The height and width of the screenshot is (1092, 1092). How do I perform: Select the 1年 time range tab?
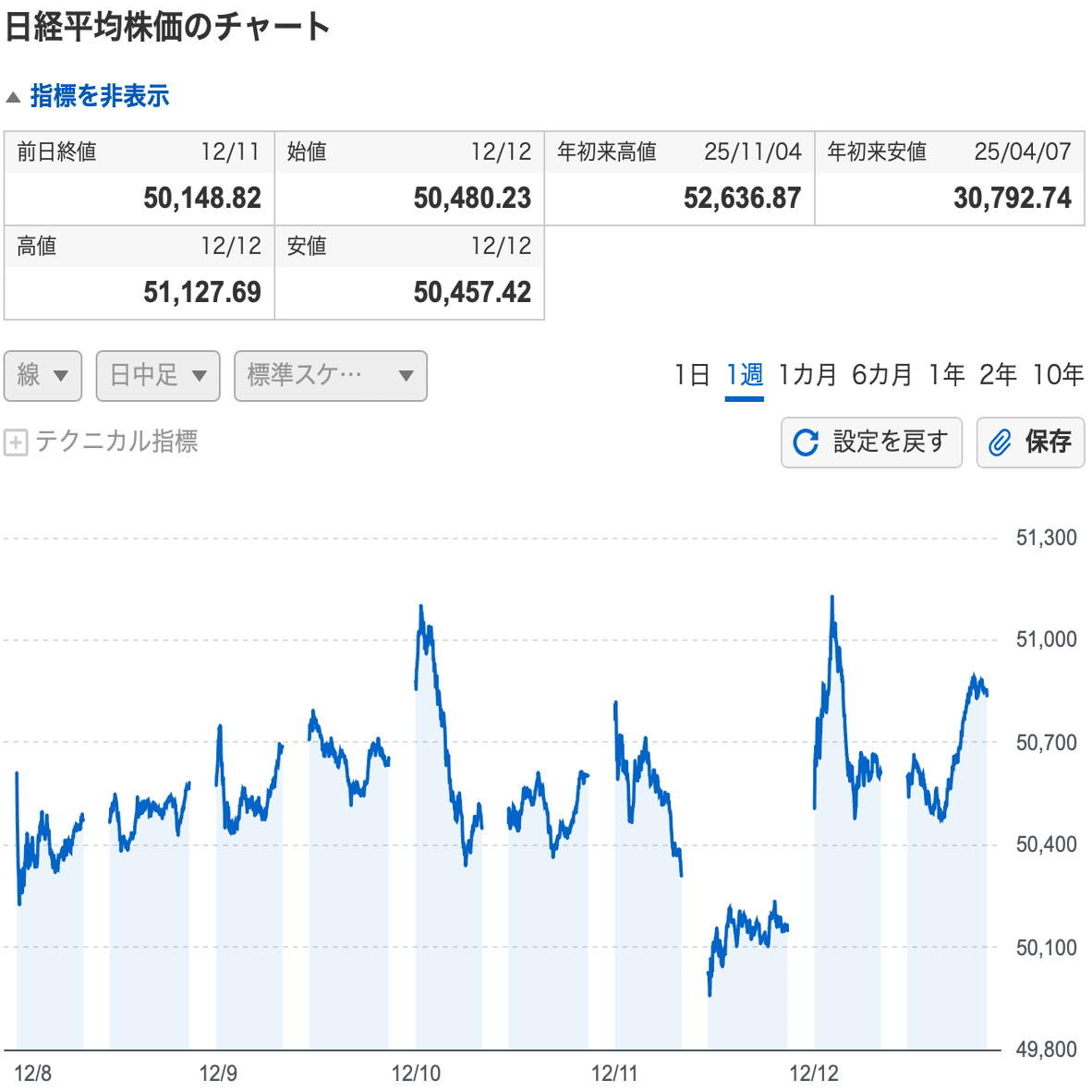946,375
